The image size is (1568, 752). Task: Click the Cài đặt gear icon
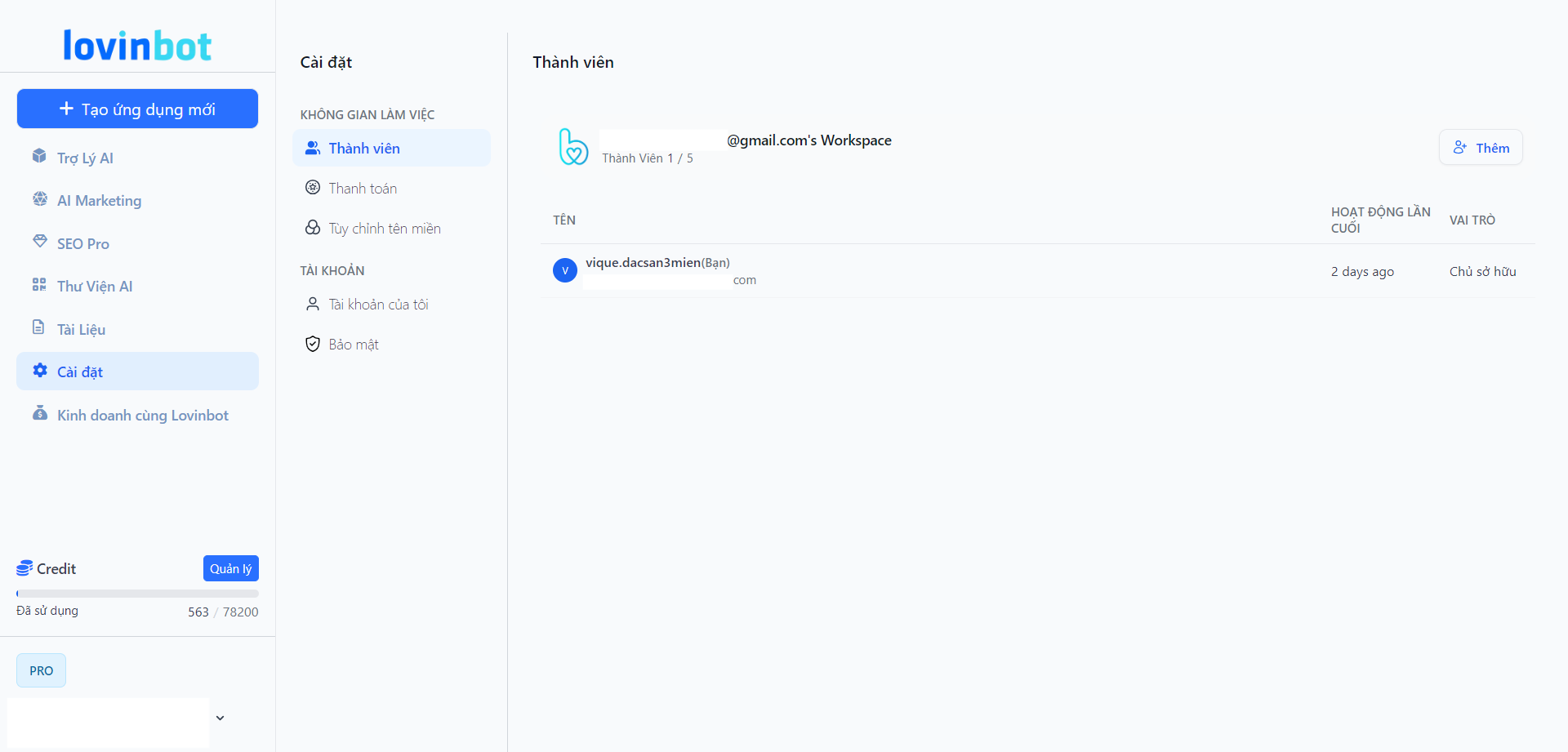click(39, 371)
